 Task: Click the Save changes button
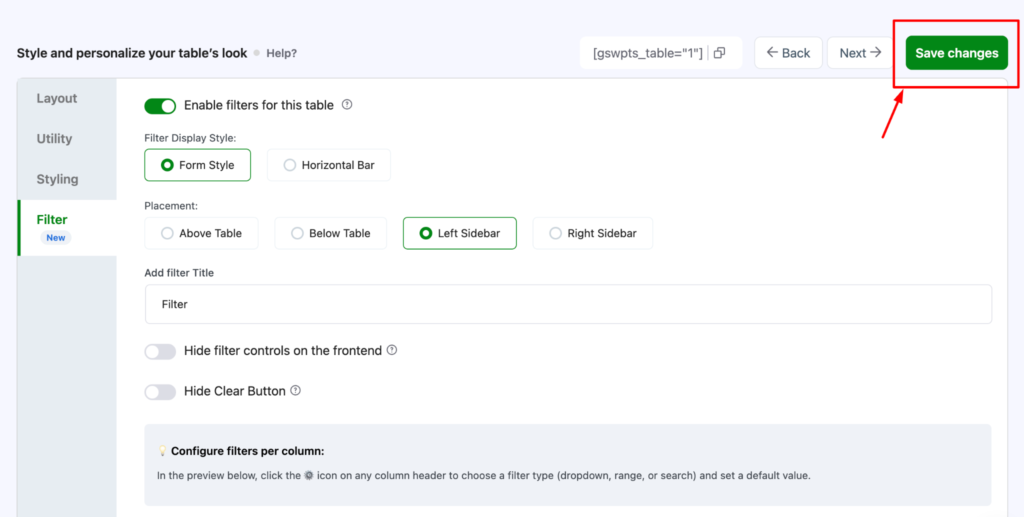tap(957, 53)
